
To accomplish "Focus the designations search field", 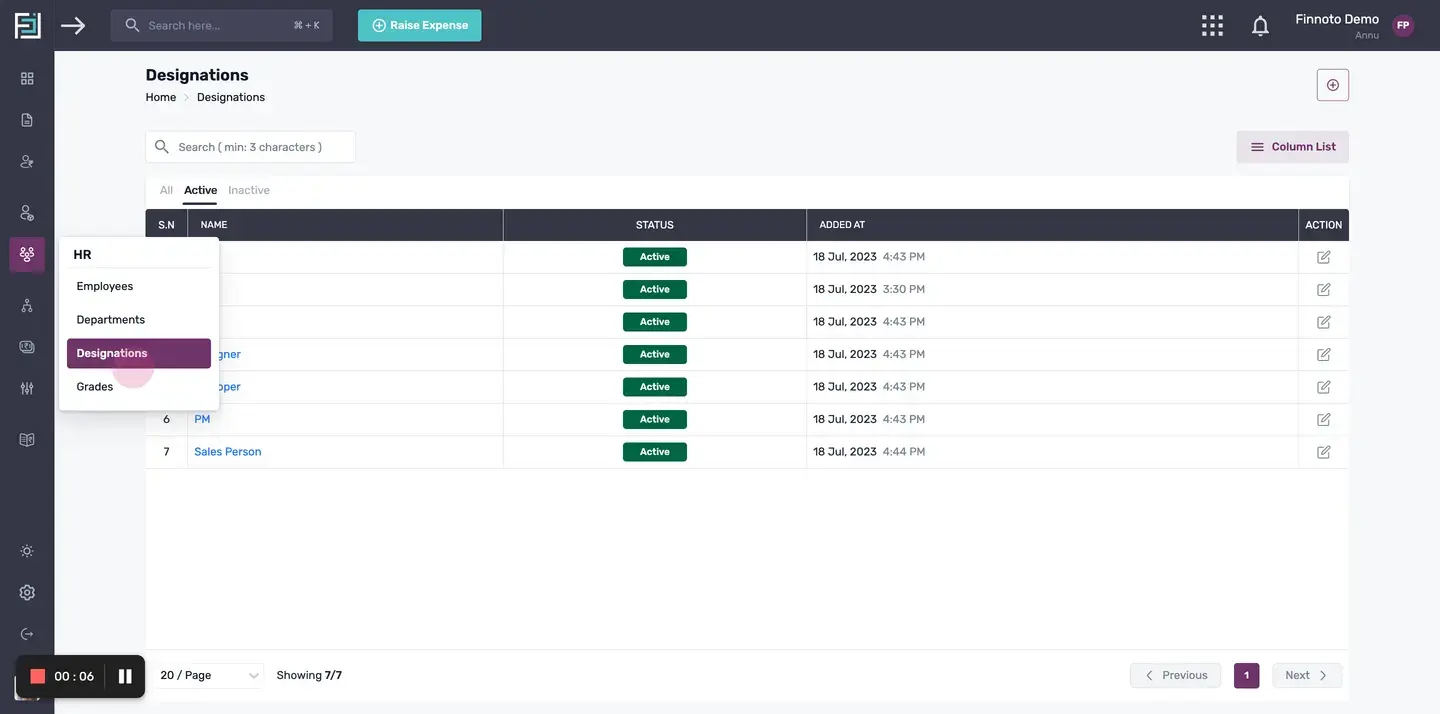I will (250, 147).
